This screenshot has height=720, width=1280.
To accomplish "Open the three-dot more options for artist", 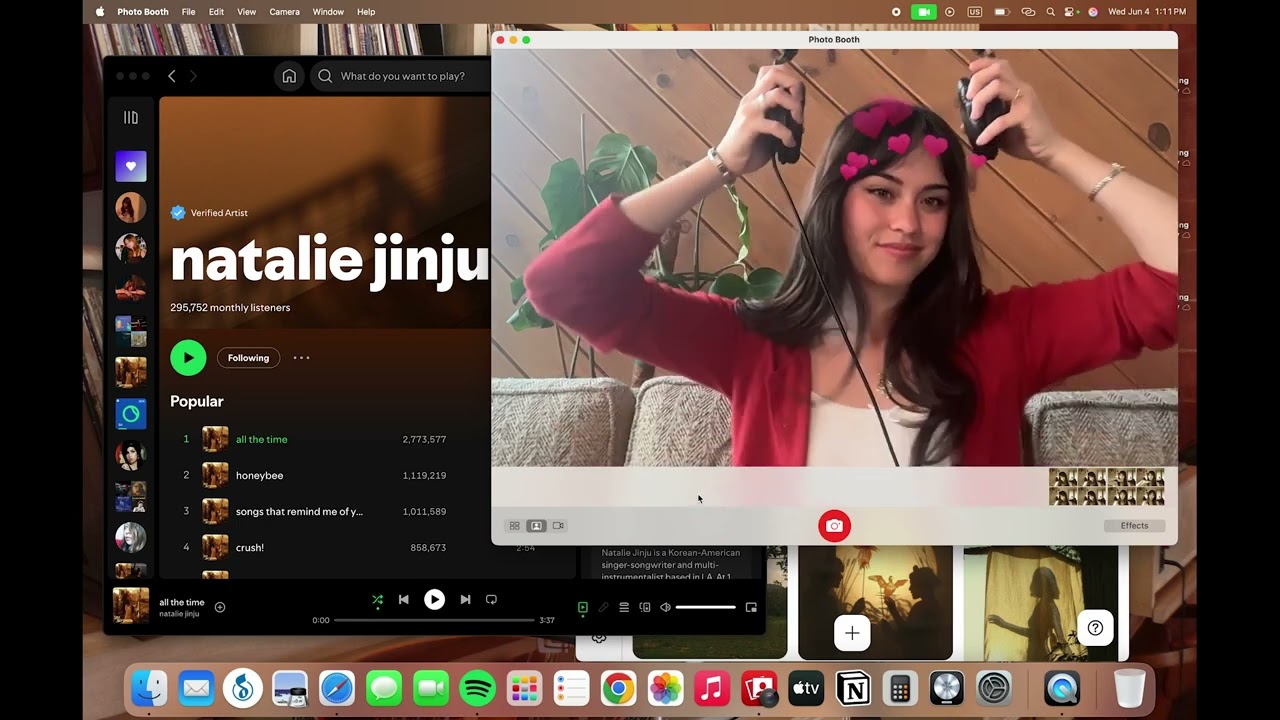I will 301,358.
